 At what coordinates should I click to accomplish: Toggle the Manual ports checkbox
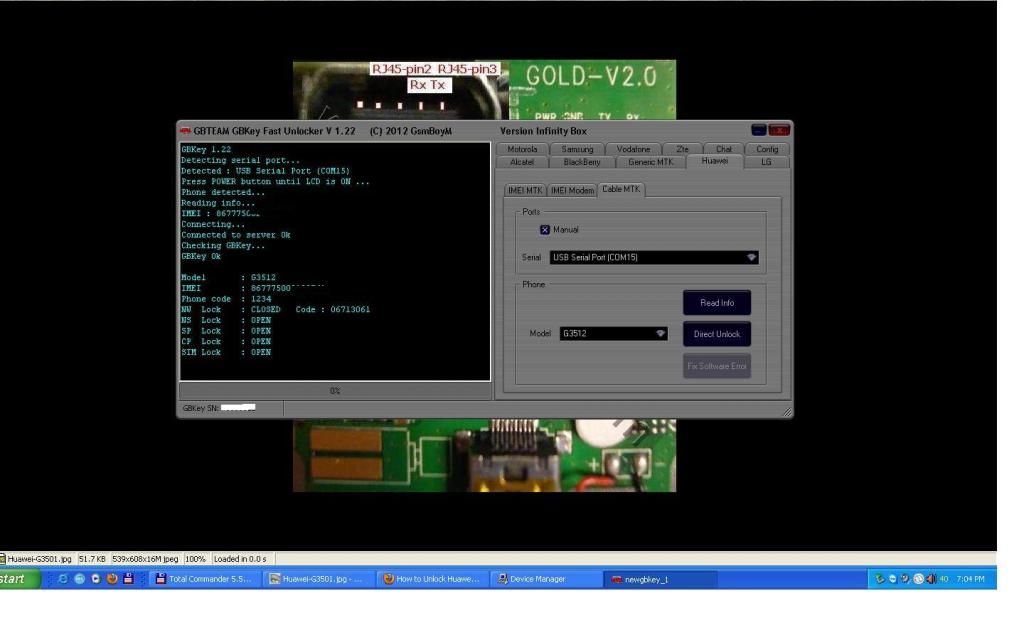[x=545, y=230]
